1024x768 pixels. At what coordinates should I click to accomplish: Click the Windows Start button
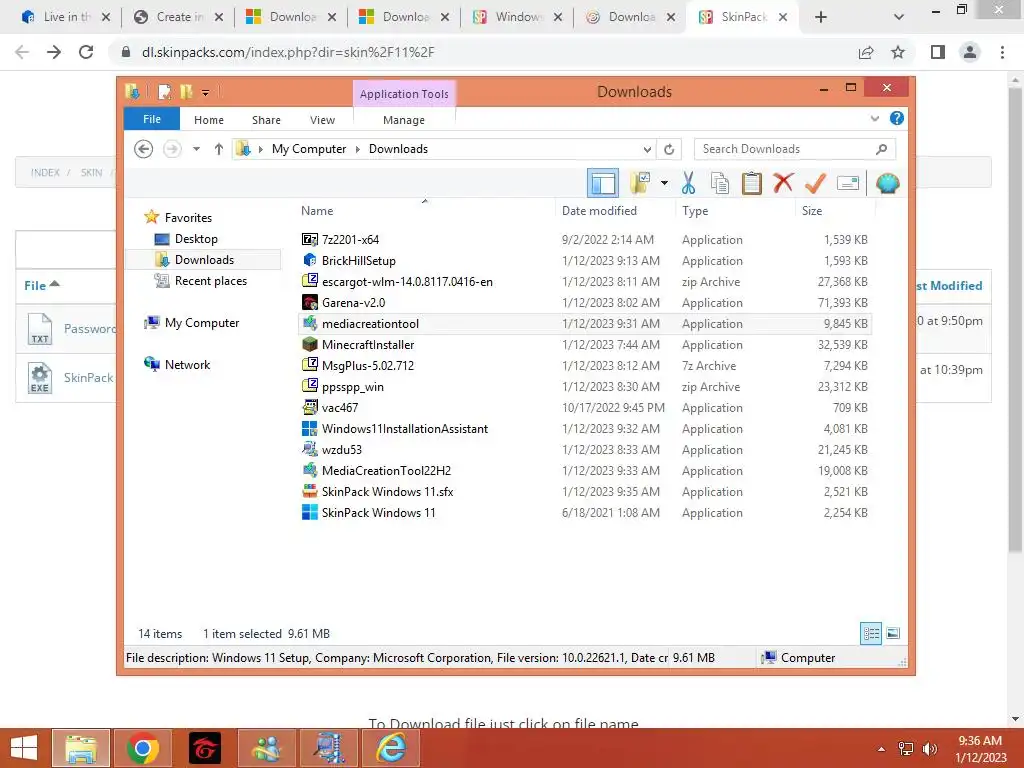[x=24, y=748]
